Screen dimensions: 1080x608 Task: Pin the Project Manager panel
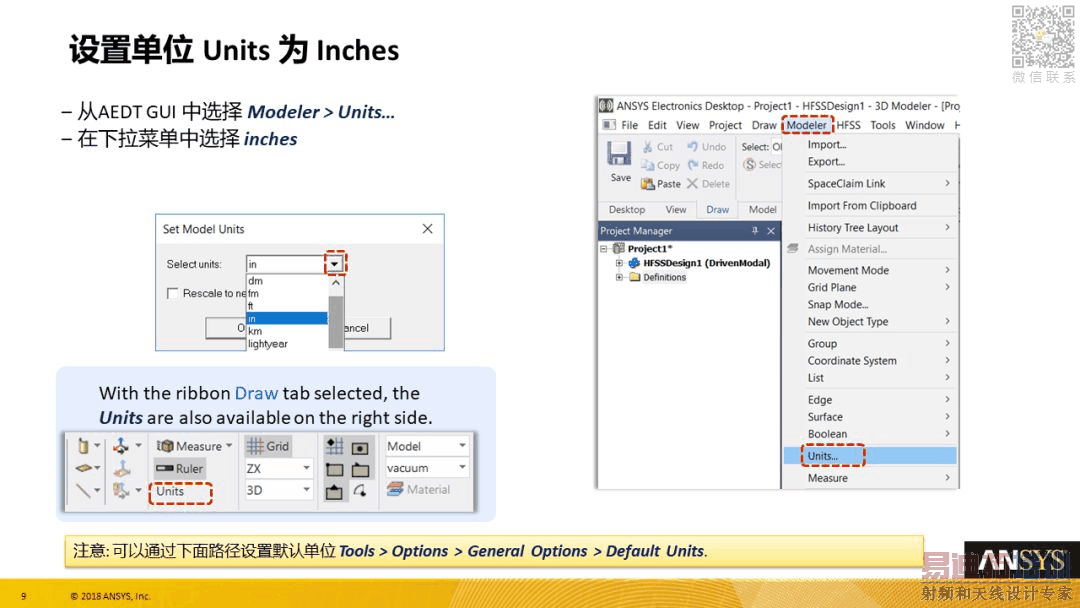point(755,231)
